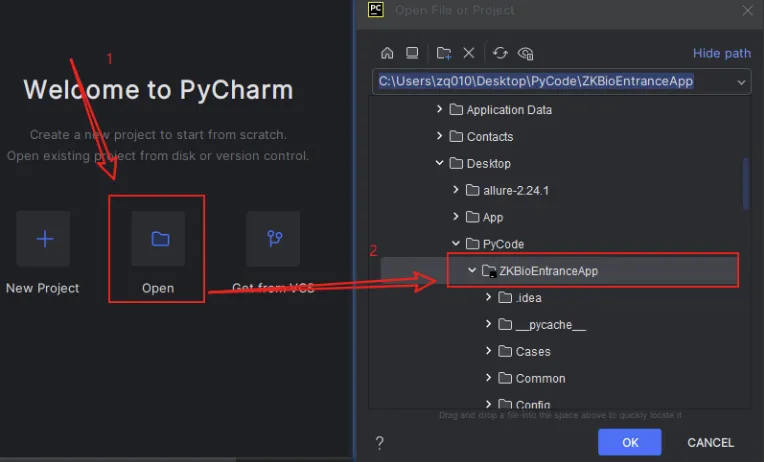
Task: Click the Delete (X) toolbar icon
Action: [469, 53]
